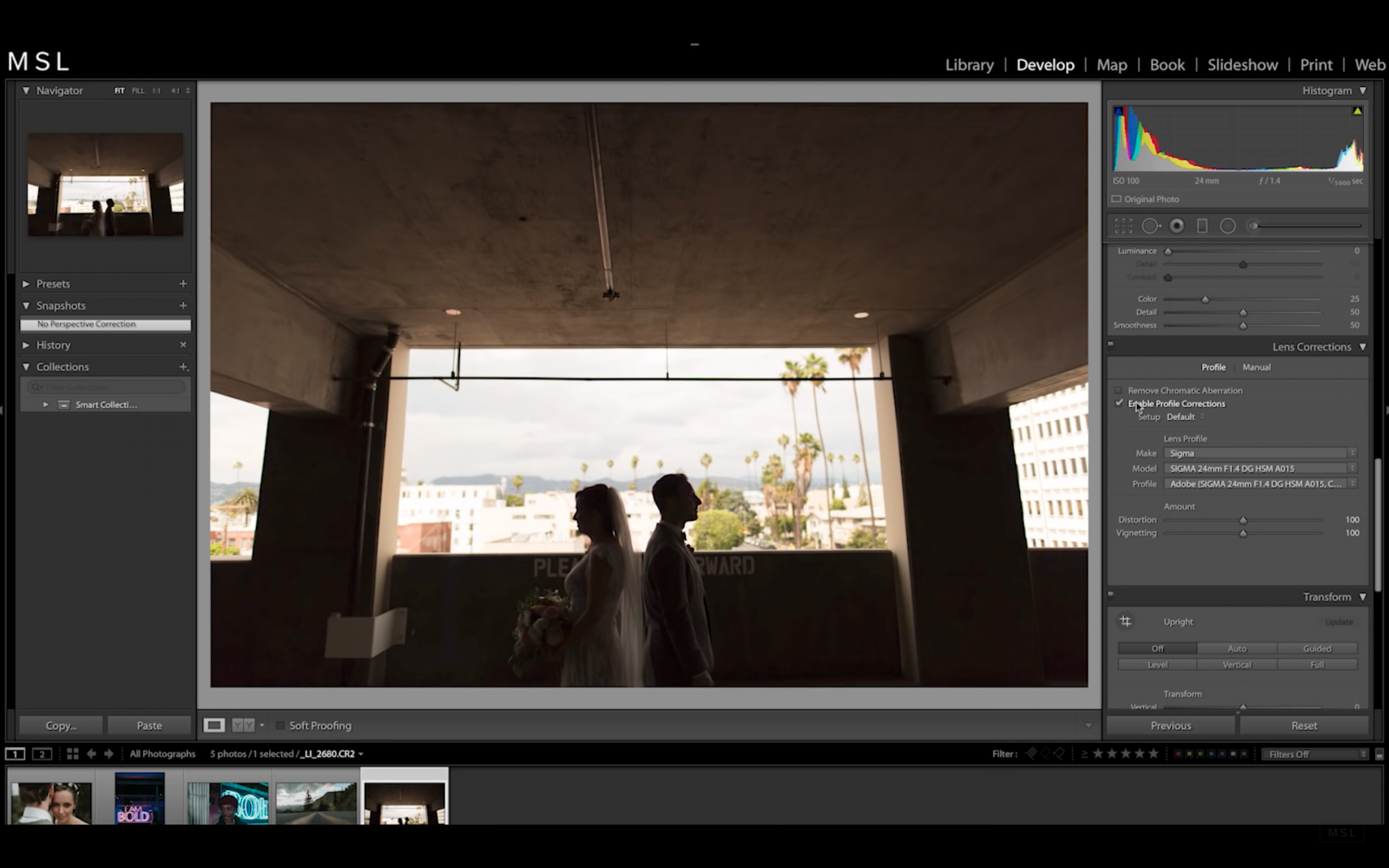Click the Reset button
Image resolution: width=1389 pixels, height=868 pixels.
(x=1303, y=725)
